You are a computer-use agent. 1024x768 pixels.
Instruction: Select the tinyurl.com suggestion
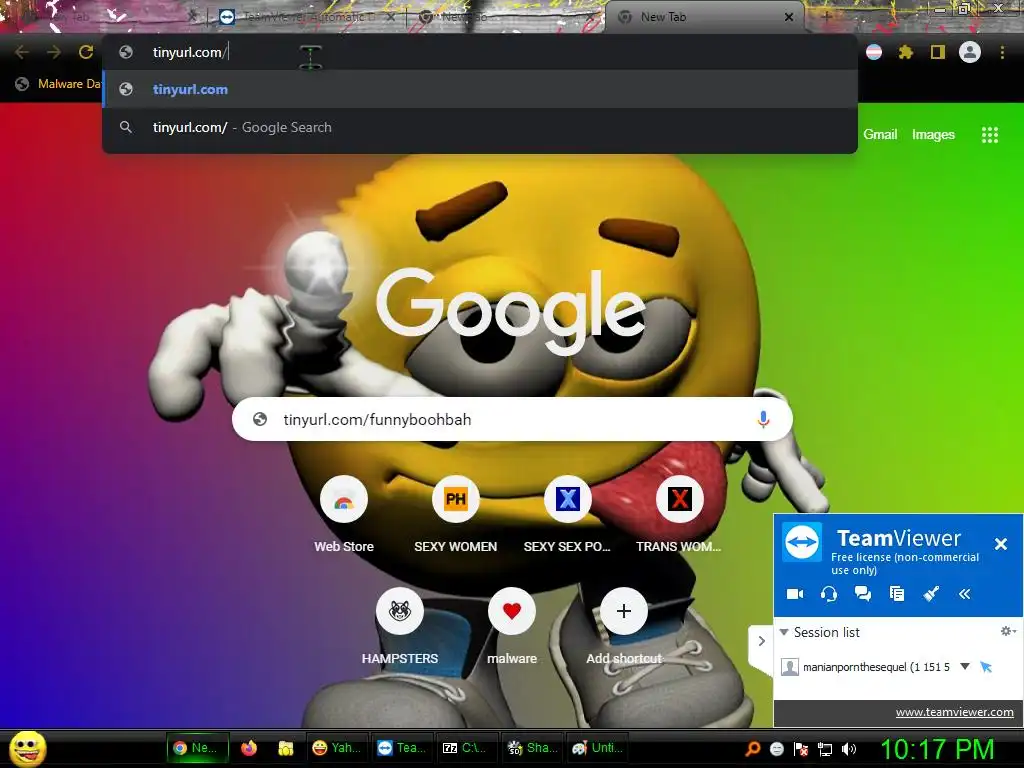tap(480, 89)
